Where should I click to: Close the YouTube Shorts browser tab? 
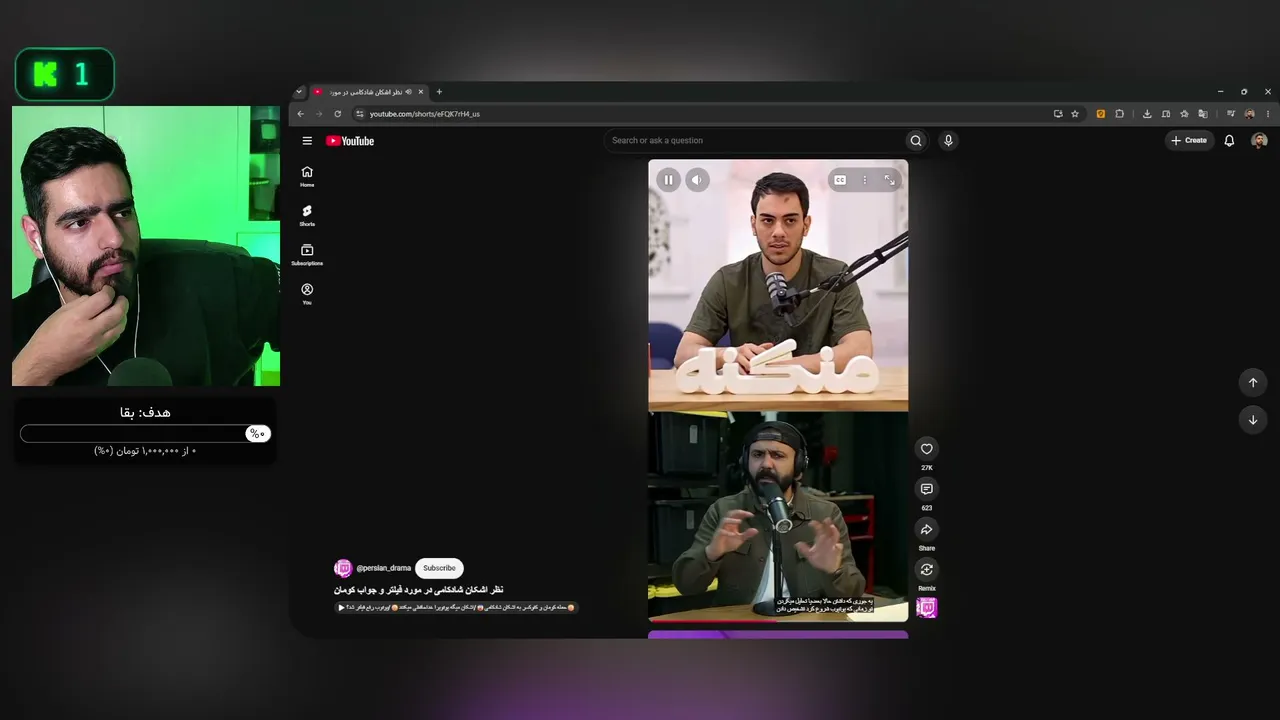click(x=421, y=92)
